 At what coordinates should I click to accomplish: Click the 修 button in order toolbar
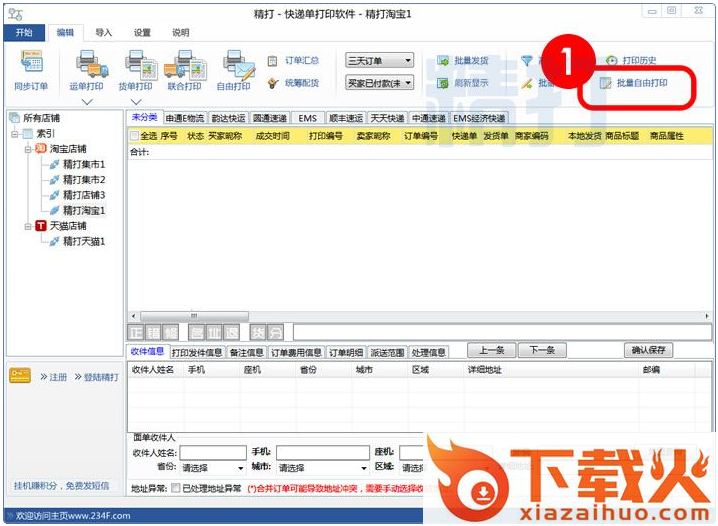coord(171,332)
